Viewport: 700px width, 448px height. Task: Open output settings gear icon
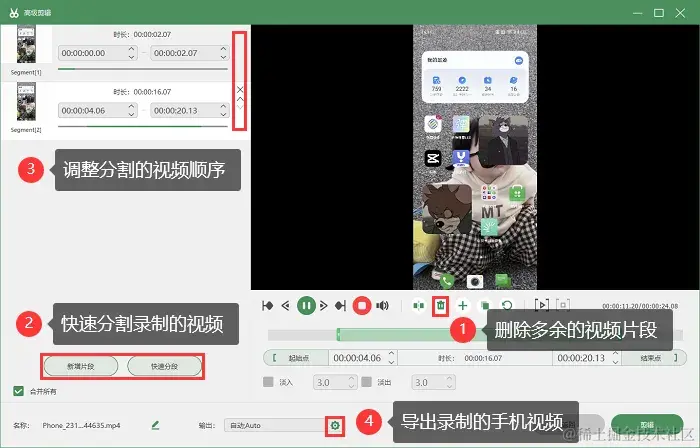click(x=335, y=426)
